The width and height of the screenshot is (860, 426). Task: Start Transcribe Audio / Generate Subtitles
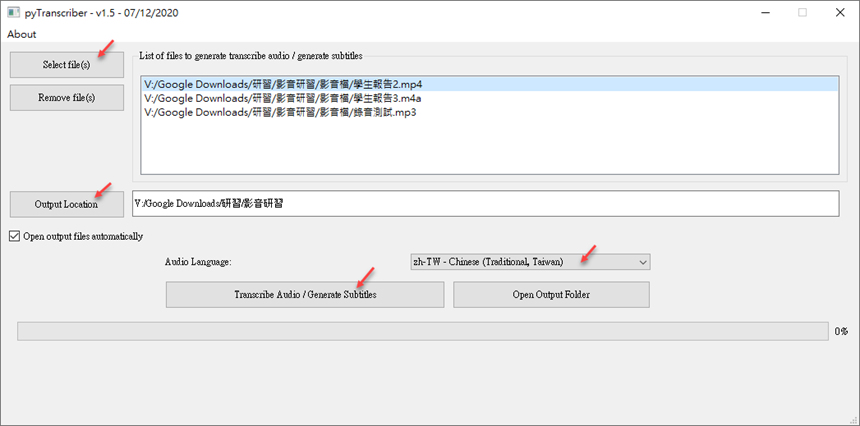point(305,294)
